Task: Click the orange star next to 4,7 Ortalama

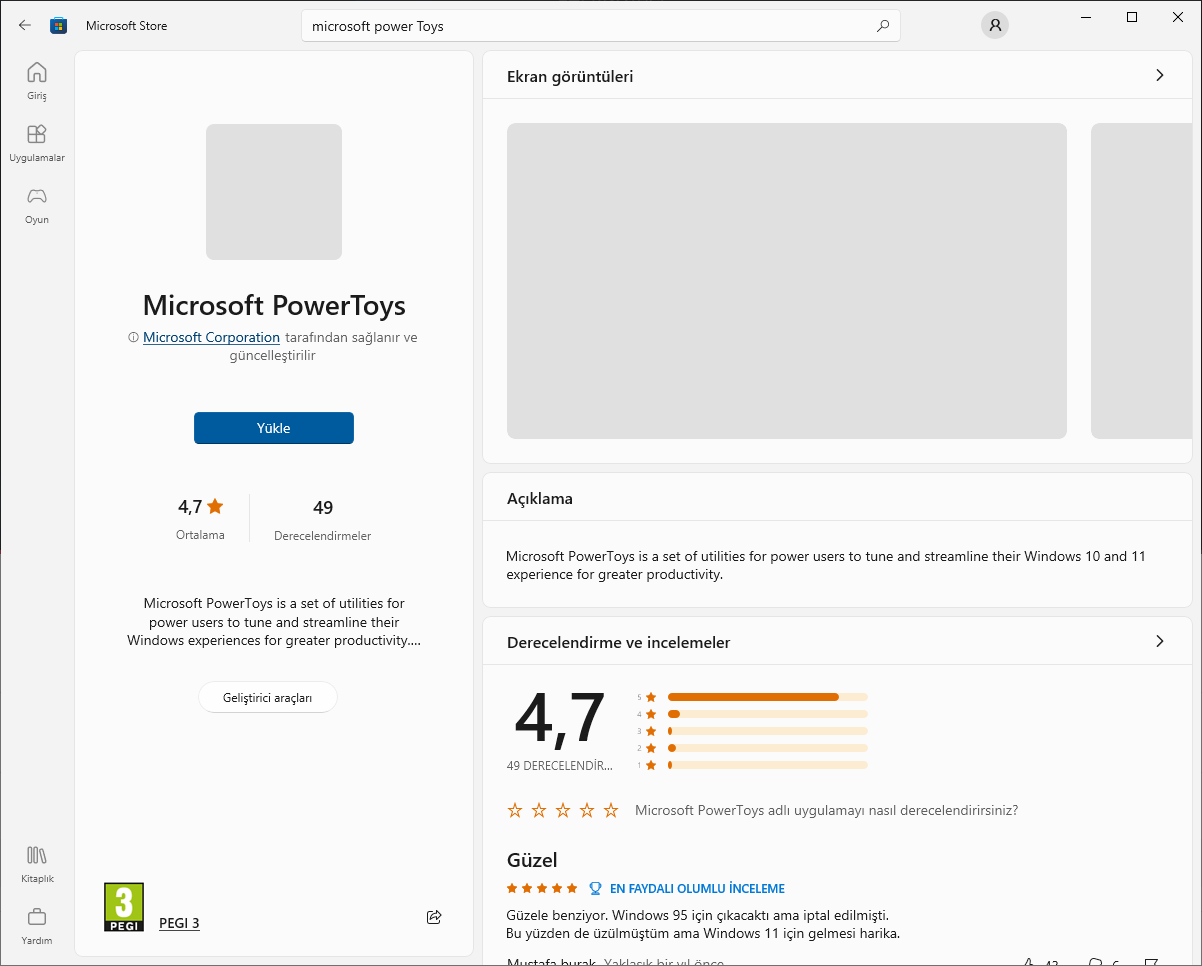Action: tap(215, 506)
